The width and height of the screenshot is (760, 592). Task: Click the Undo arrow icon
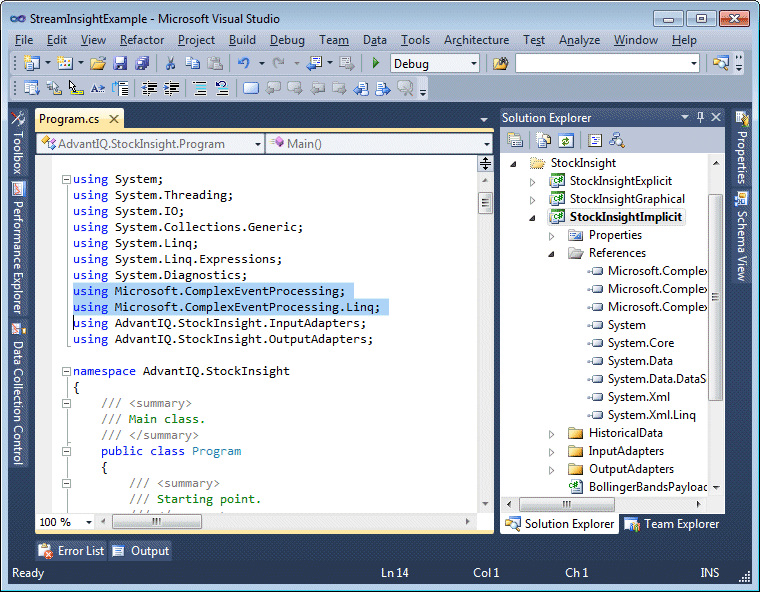point(243,63)
